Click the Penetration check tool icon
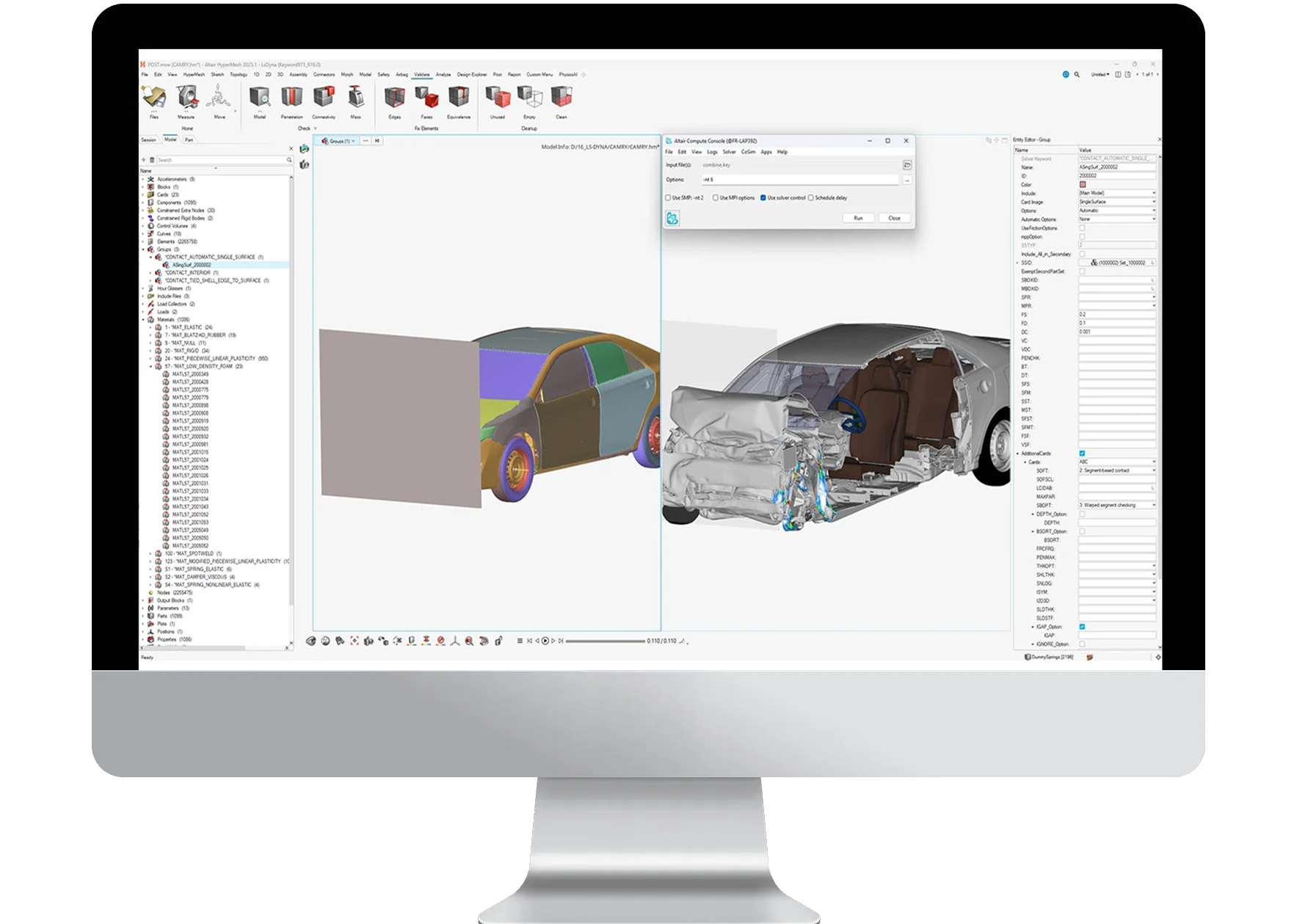The image size is (1297, 924). (x=291, y=98)
